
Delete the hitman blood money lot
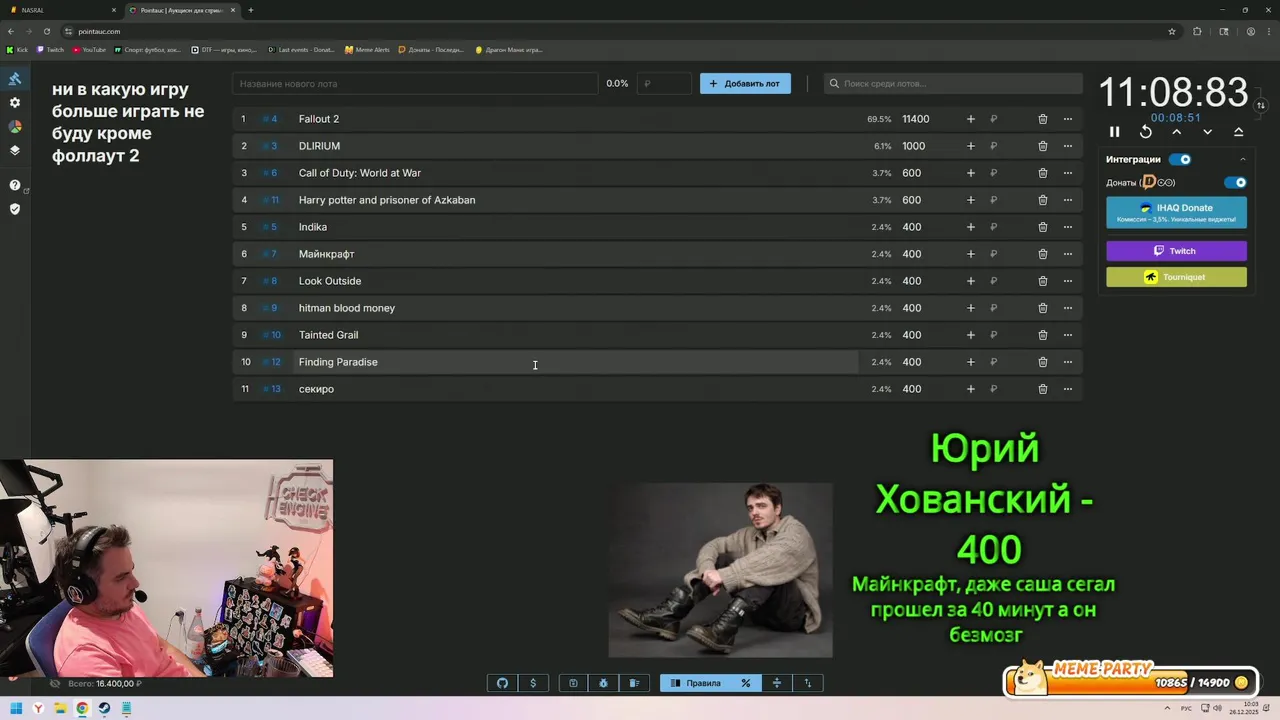tap(1042, 308)
